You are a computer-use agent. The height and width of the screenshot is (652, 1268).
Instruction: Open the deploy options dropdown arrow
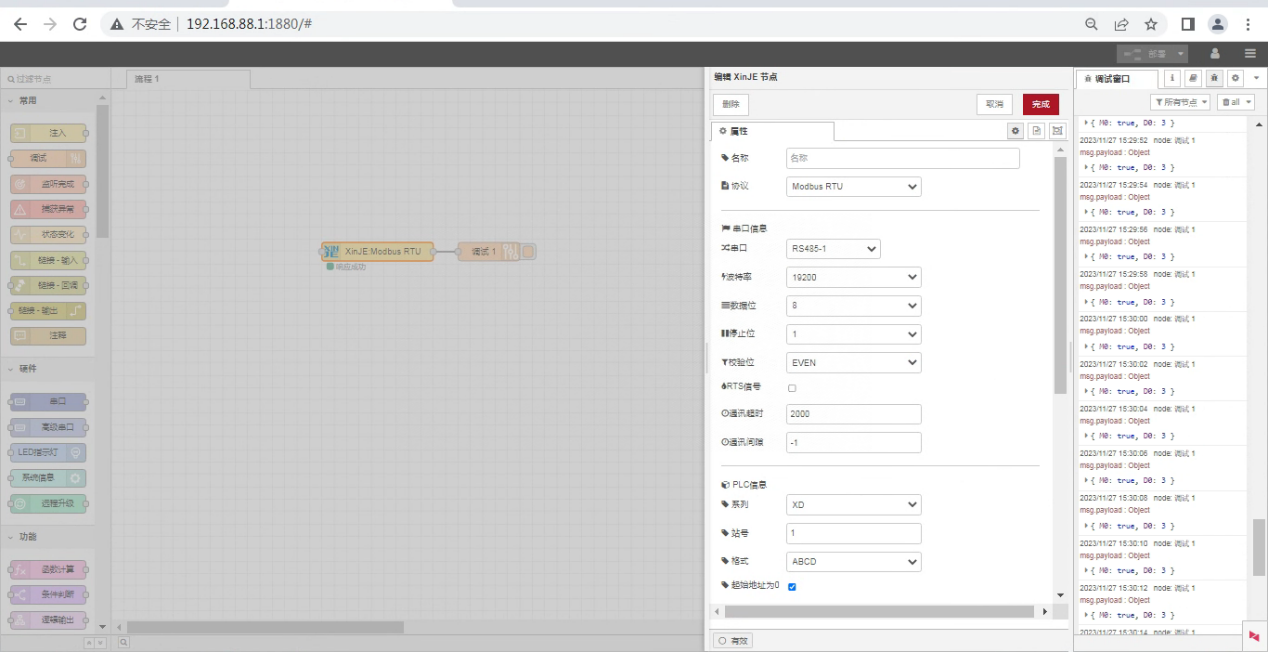coord(1181,54)
